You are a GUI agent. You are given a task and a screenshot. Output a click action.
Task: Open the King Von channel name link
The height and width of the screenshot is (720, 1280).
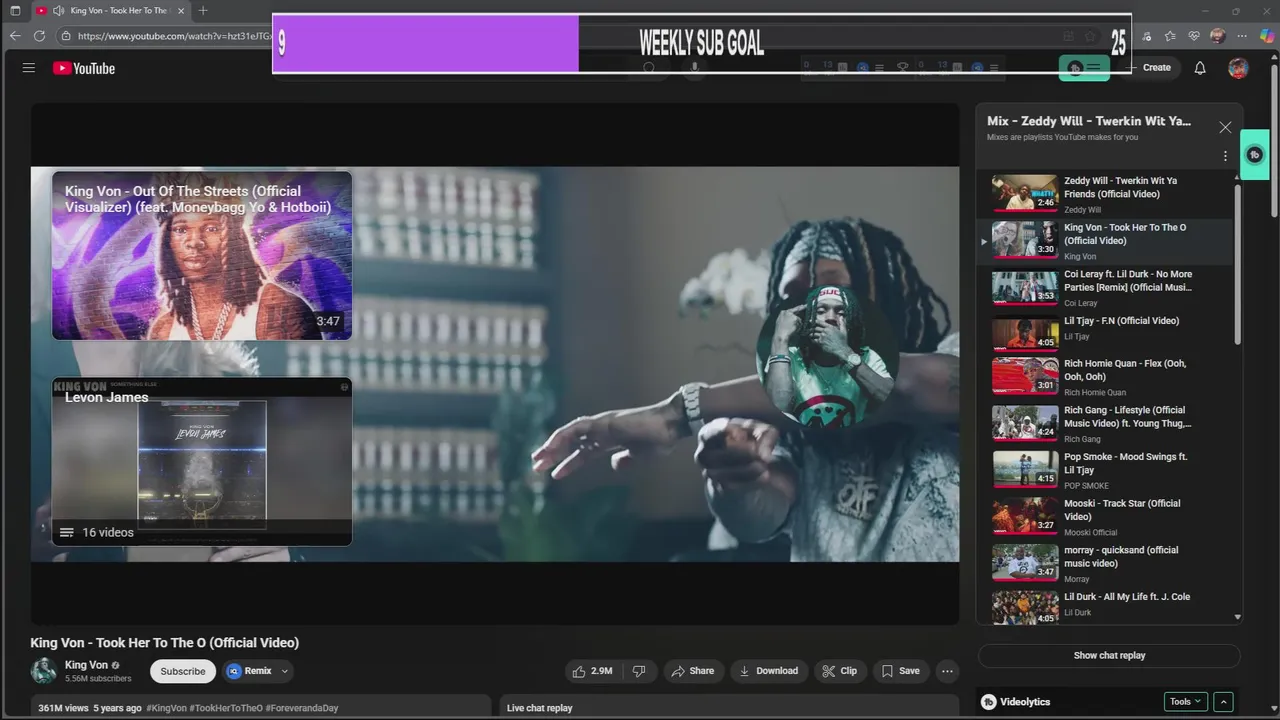pyautogui.click(x=86, y=665)
